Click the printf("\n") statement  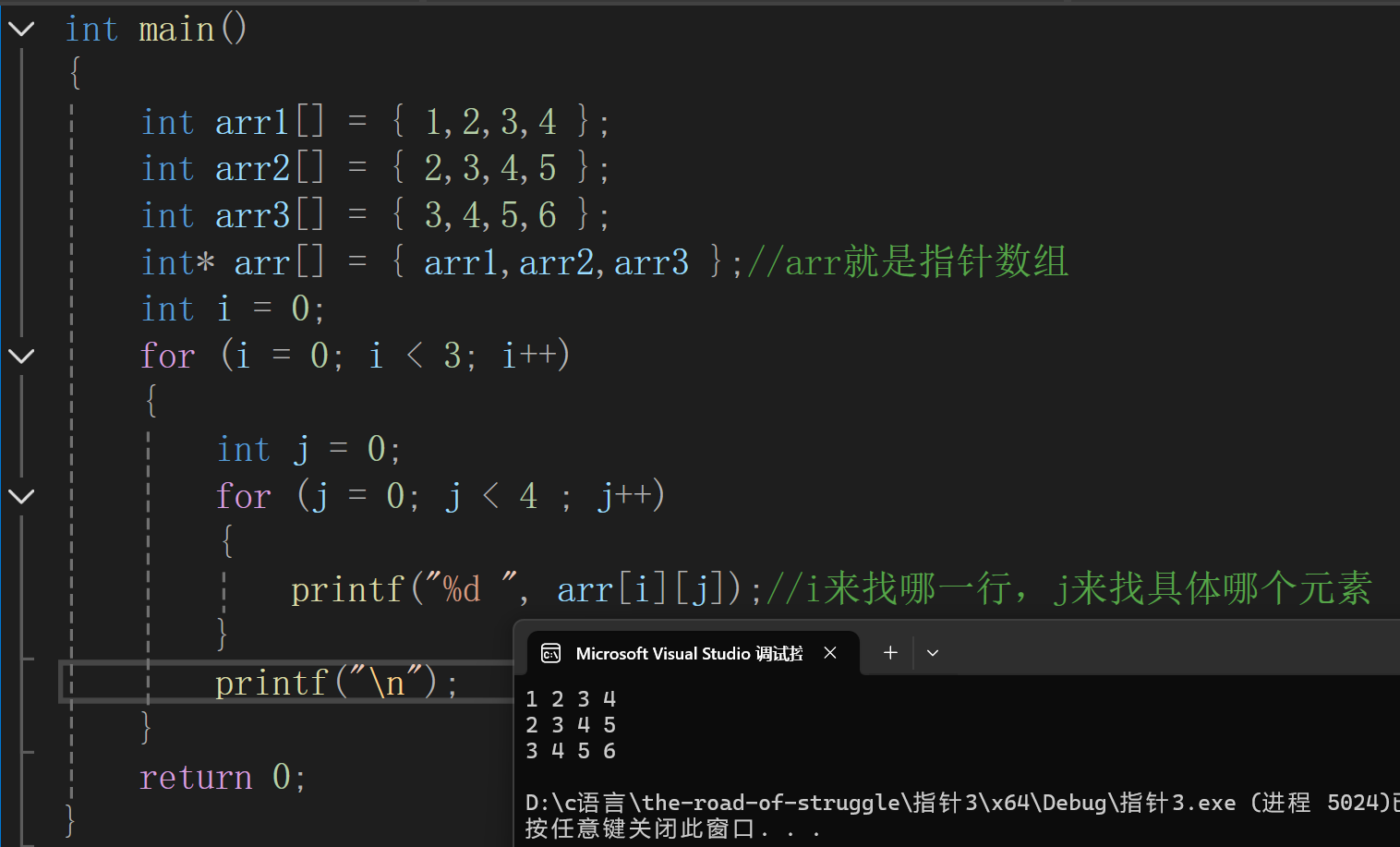click(336, 684)
